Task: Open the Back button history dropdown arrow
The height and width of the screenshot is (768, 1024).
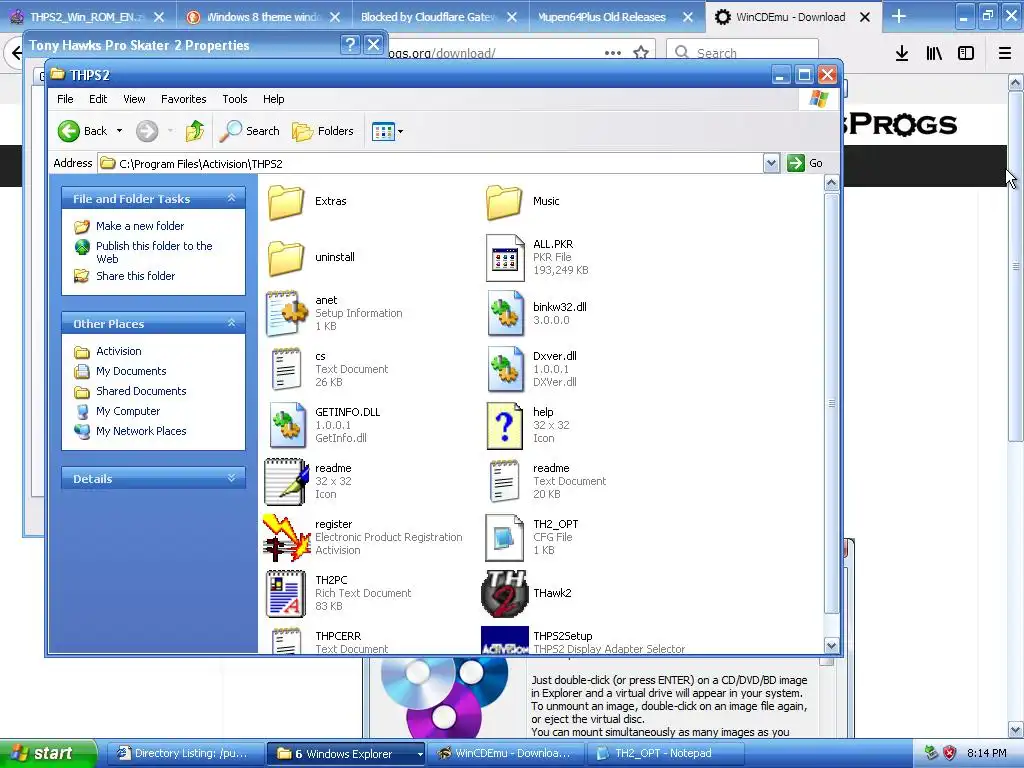Action: click(120, 131)
